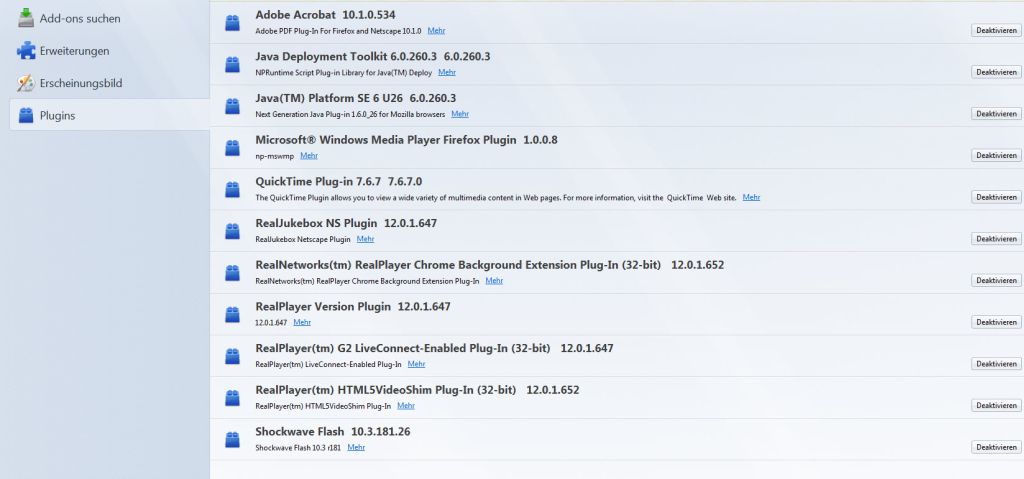Click the Adobe Acrobat plugin lego icon
Image resolution: width=1024 pixels, height=479 pixels.
(233, 23)
